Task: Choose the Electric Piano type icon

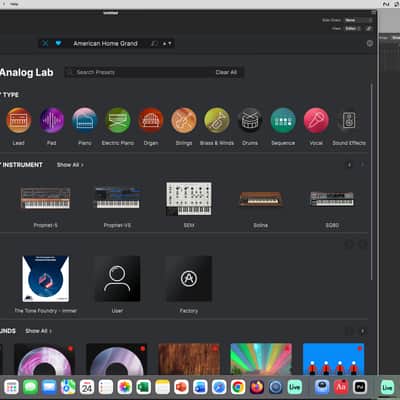Action: tap(118, 120)
